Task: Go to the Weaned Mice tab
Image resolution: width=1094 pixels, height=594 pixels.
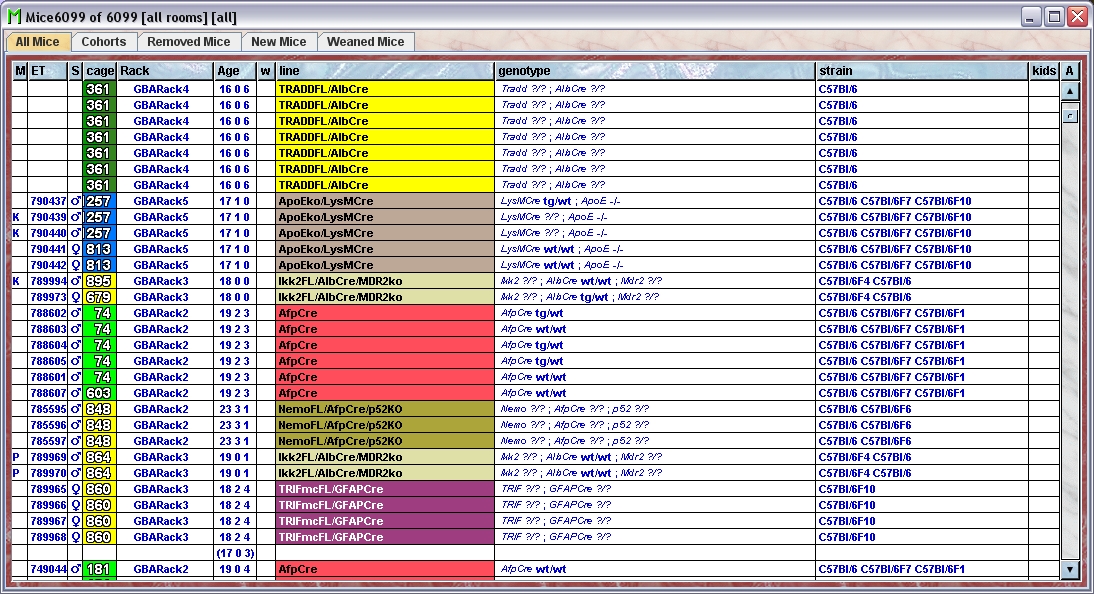Action: point(365,42)
